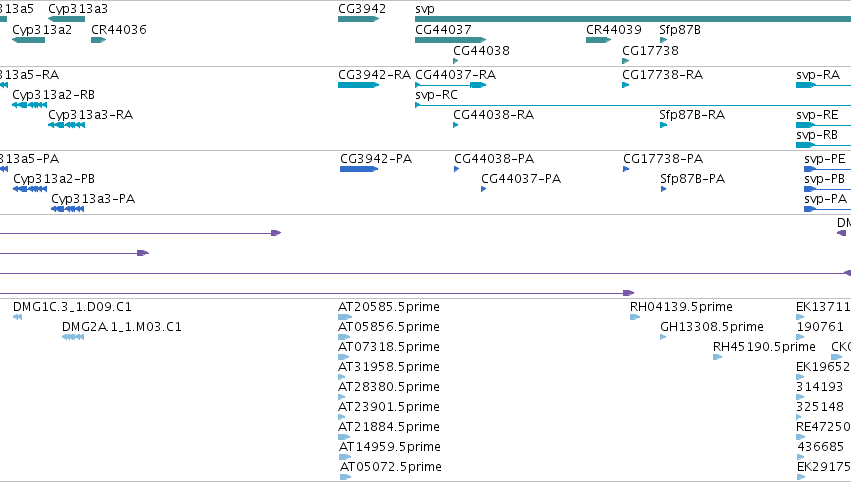The height and width of the screenshot is (482, 851).
Task: Click the svp gene label
Action: click(425, 9)
